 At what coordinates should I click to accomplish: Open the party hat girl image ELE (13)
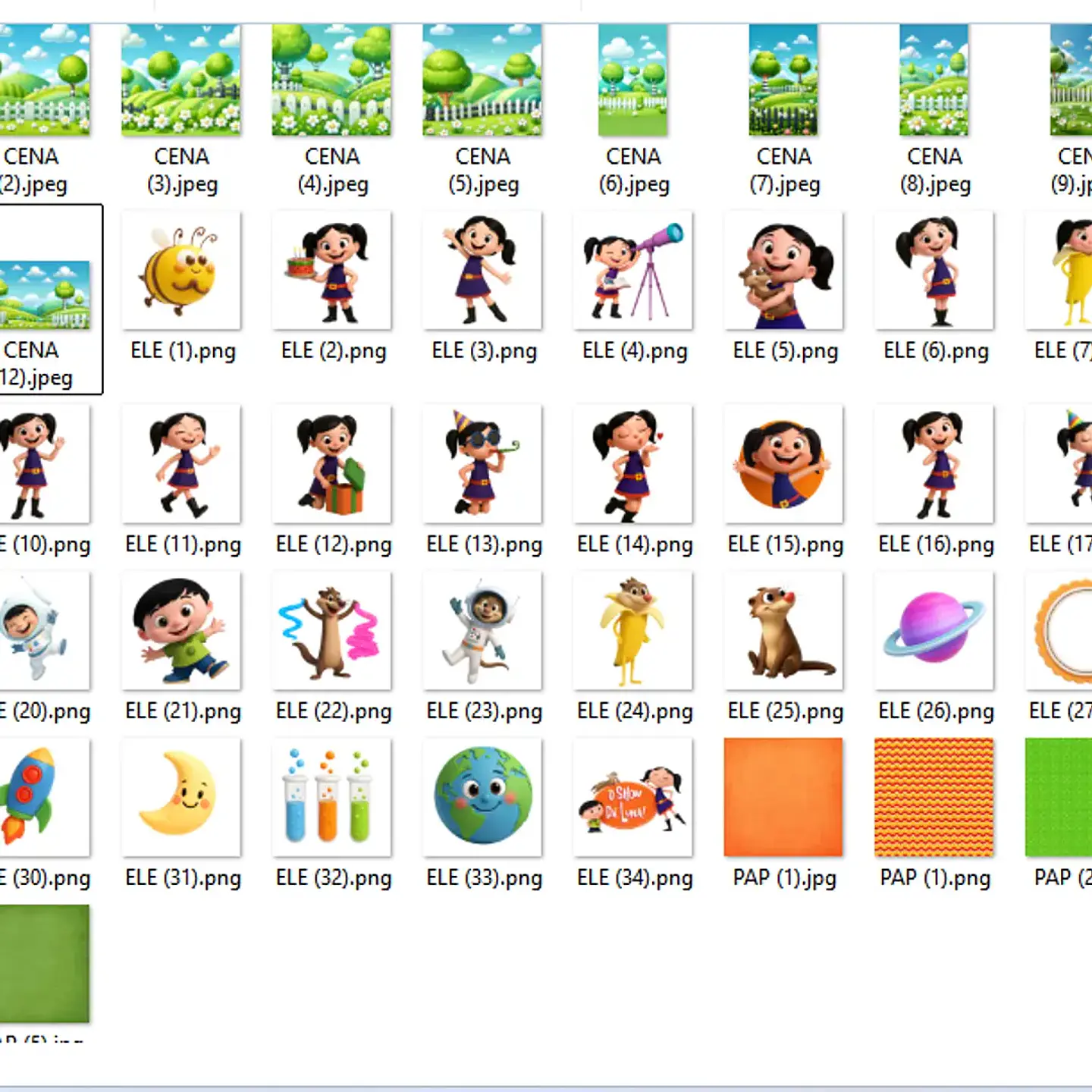(482, 463)
